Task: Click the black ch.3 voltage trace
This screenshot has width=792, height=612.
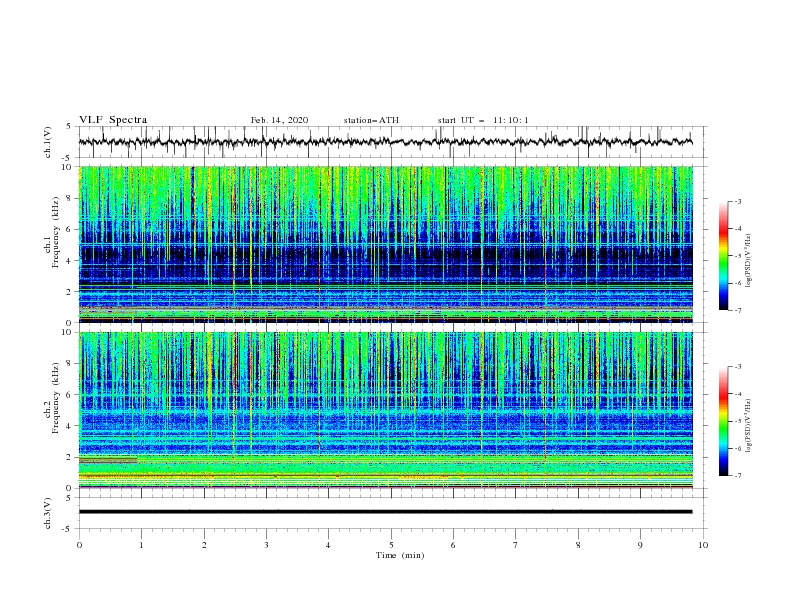Action: pyautogui.click(x=385, y=512)
